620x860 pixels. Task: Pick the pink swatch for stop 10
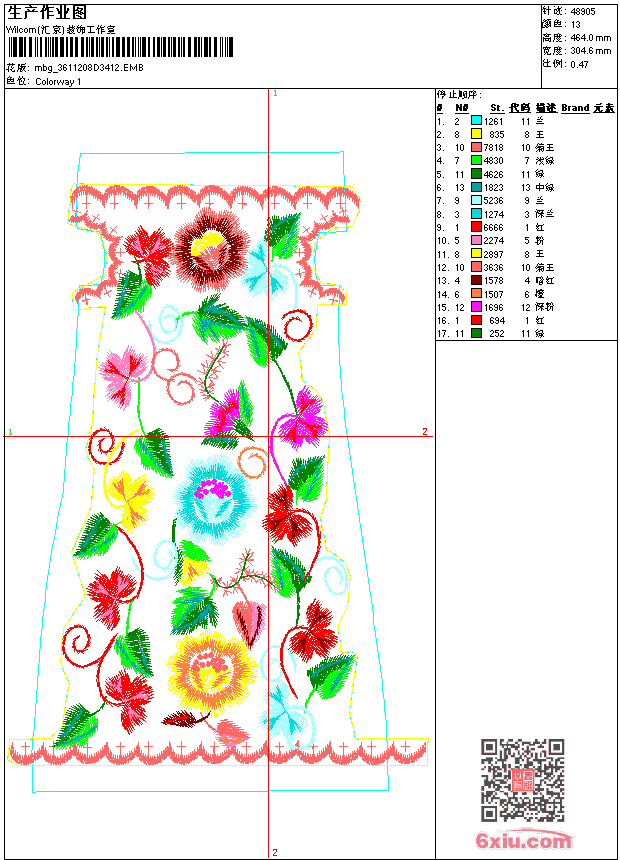coord(476,240)
